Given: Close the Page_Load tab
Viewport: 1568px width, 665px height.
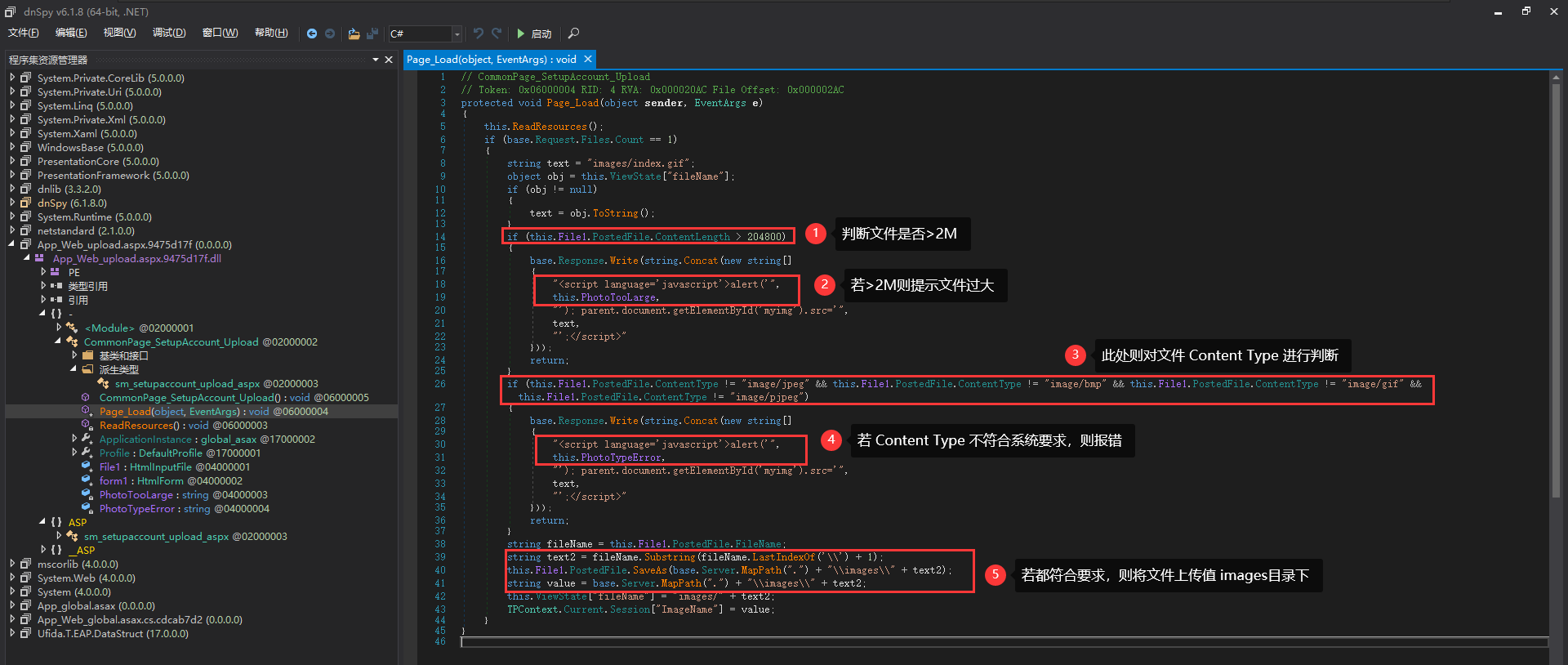Looking at the screenshot, I should click(587, 60).
